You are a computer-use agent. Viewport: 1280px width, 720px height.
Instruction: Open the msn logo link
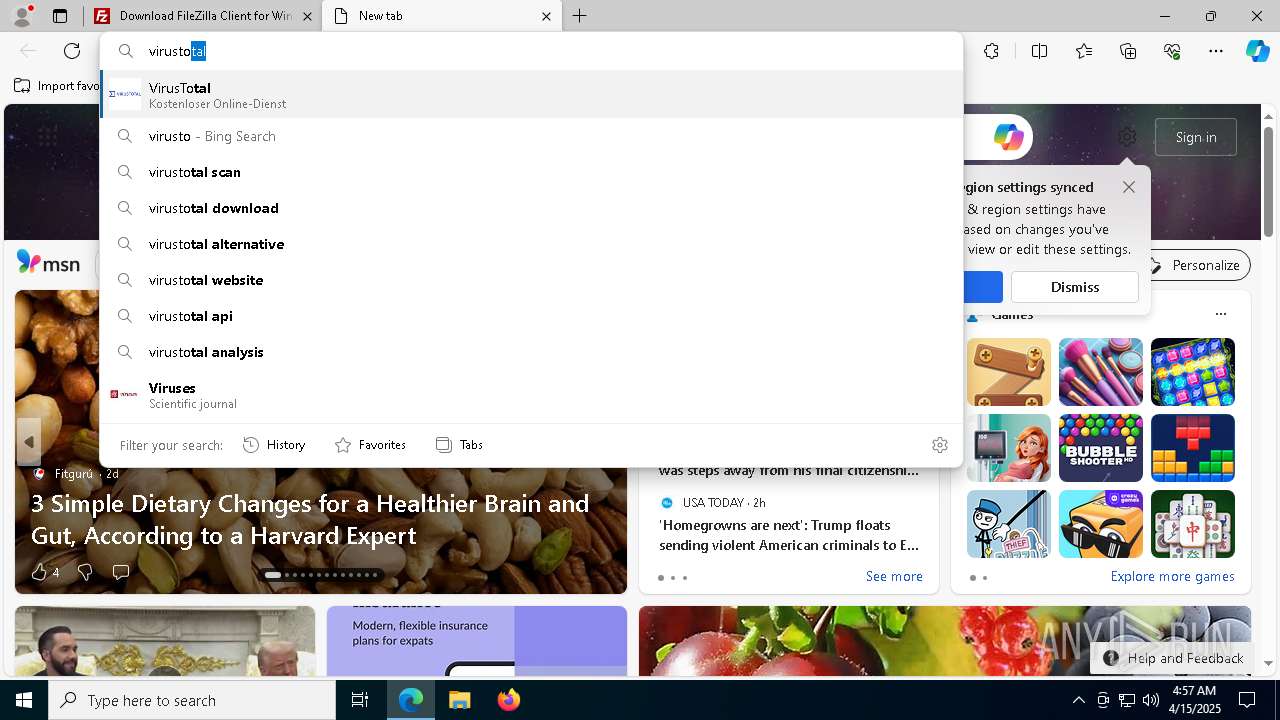point(48,263)
